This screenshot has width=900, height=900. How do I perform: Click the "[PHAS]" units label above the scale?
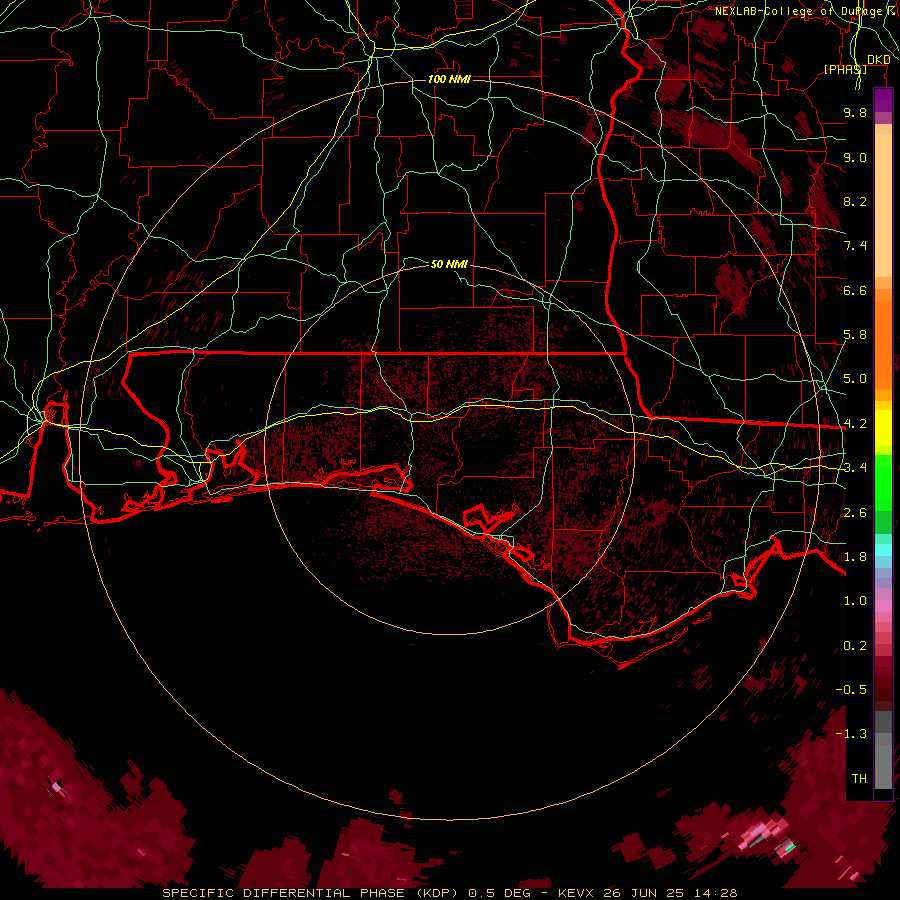[x=845, y=69]
